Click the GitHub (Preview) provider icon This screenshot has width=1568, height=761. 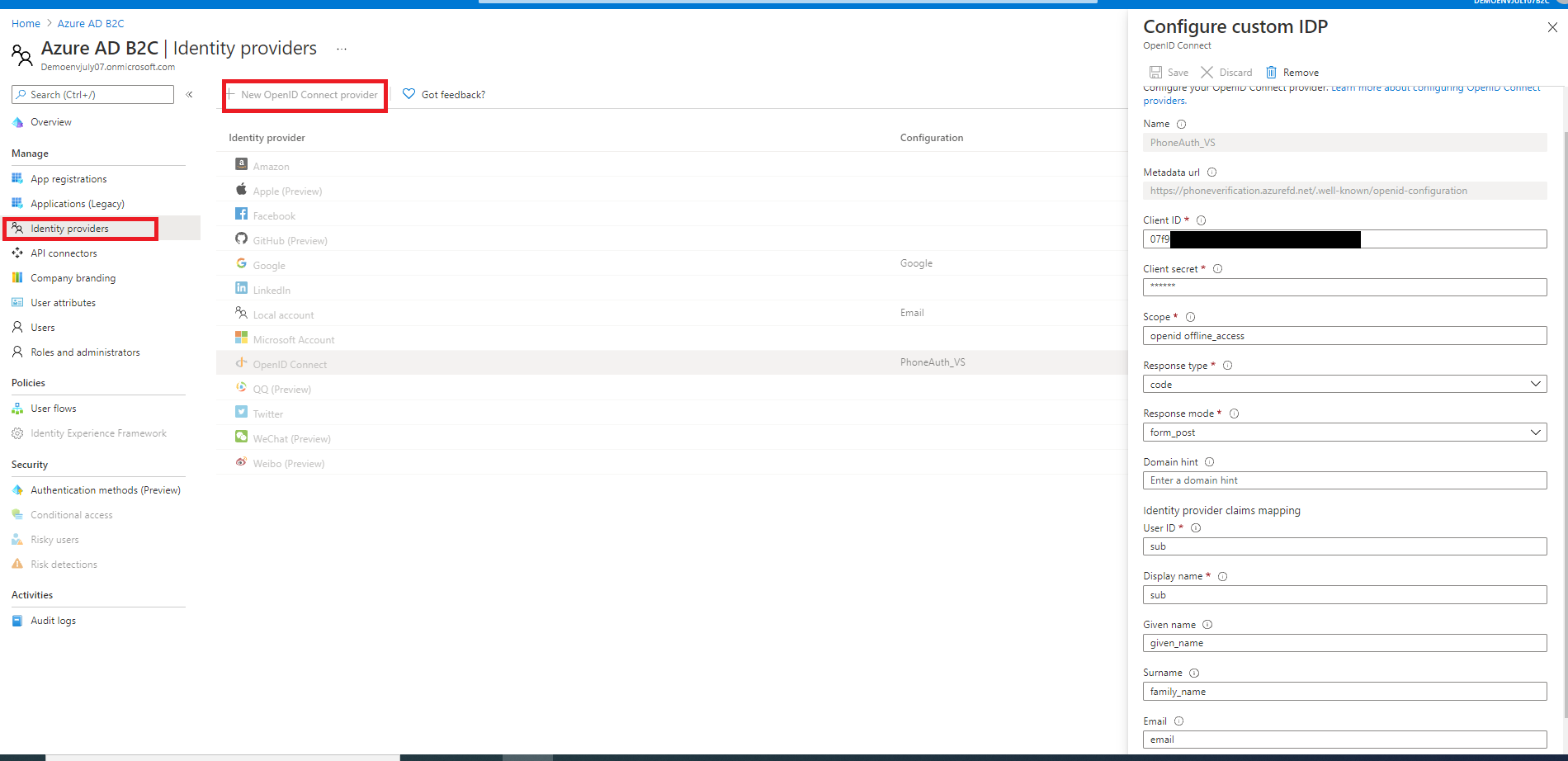(x=241, y=239)
